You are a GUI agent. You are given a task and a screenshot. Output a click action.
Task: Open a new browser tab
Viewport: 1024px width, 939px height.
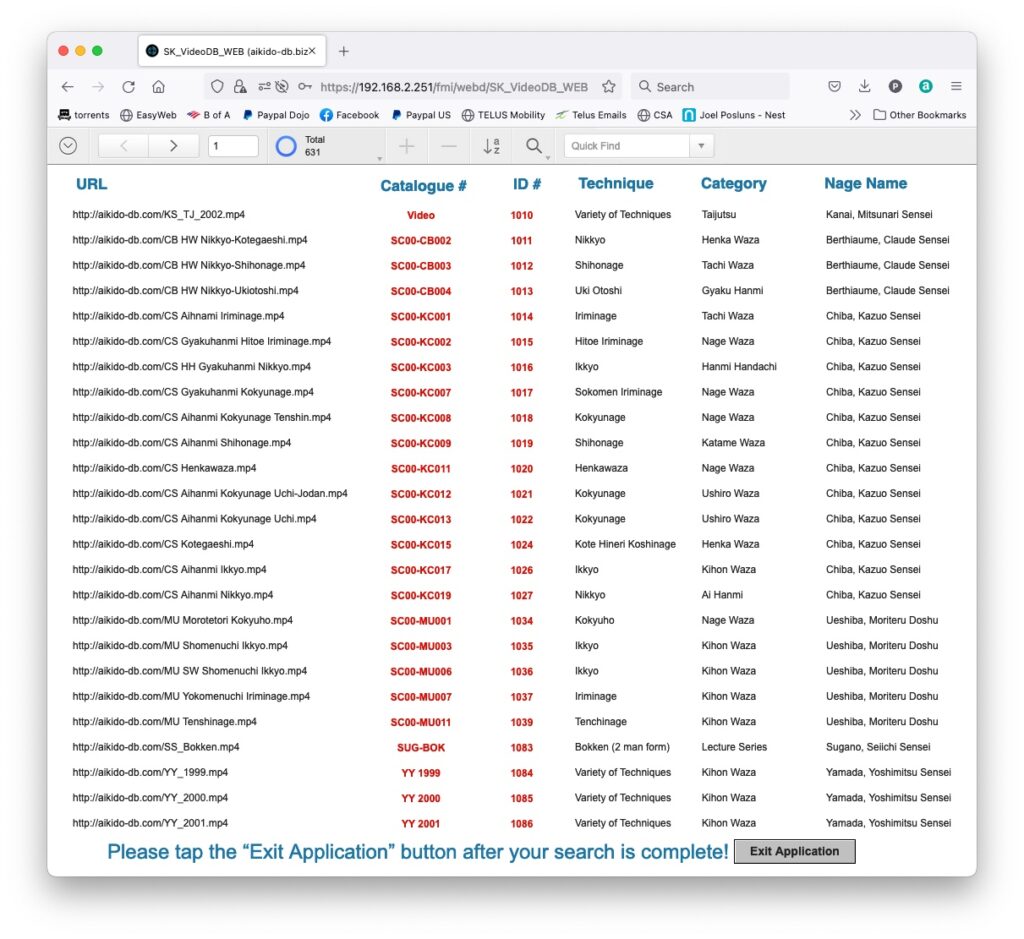(x=344, y=51)
